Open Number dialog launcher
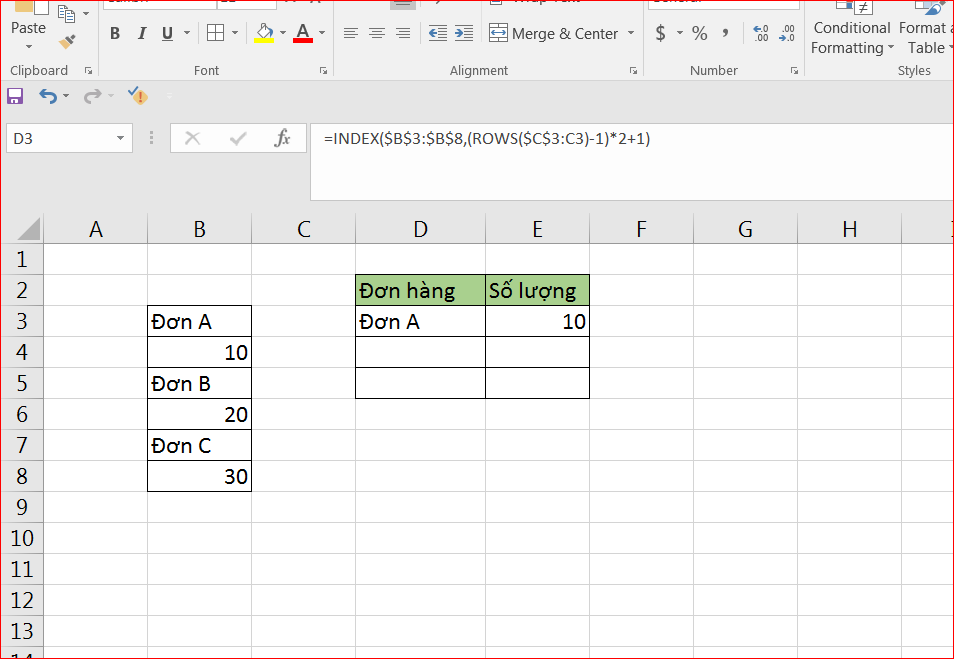Image resolution: width=954 pixels, height=659 pixels. coord(794,71)
